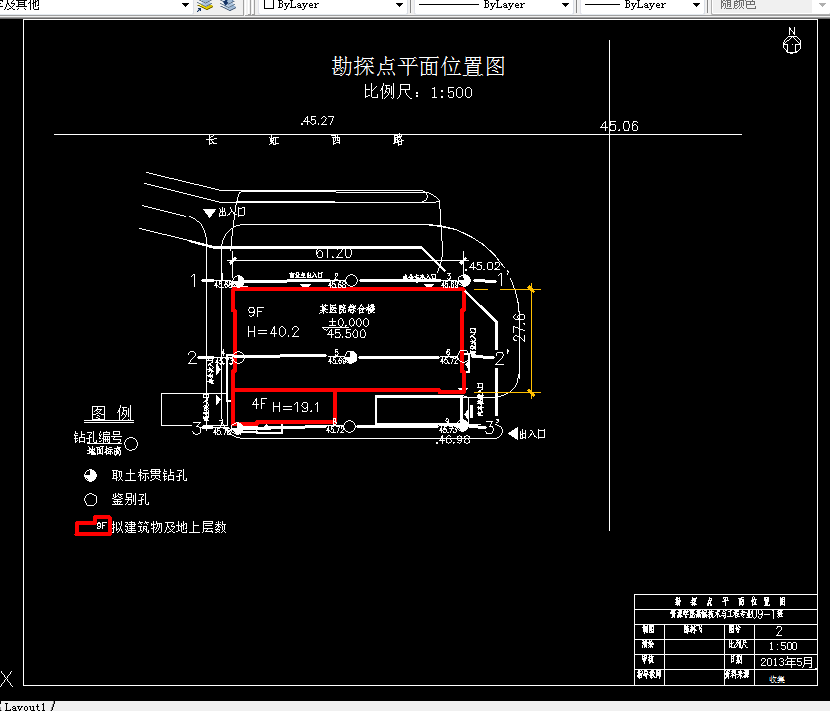
Task: Click the Make Object's Layer Current icon
Action: 204,5
